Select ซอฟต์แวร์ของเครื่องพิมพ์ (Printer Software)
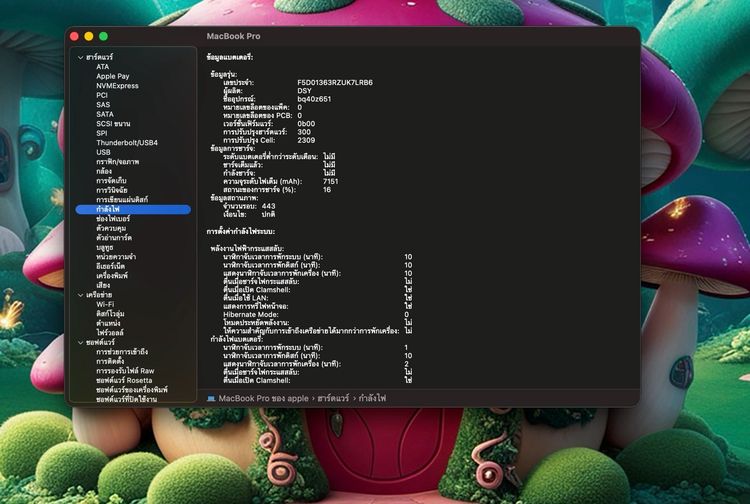 (x=132, y=390)
